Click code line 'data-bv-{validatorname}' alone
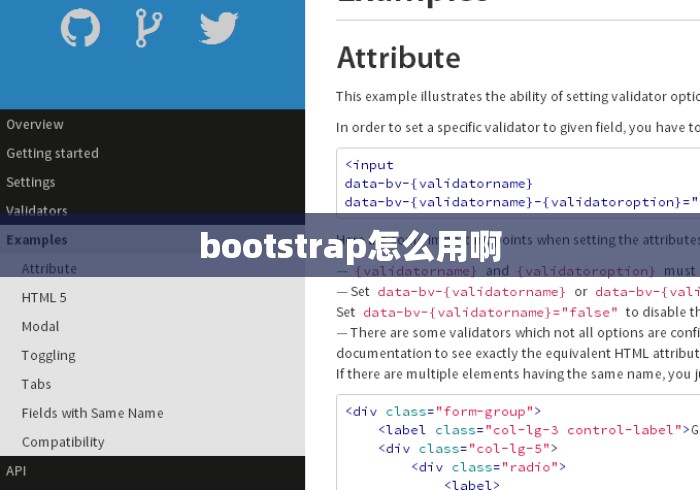The image size is (700, 490). (x=438, y=184)
